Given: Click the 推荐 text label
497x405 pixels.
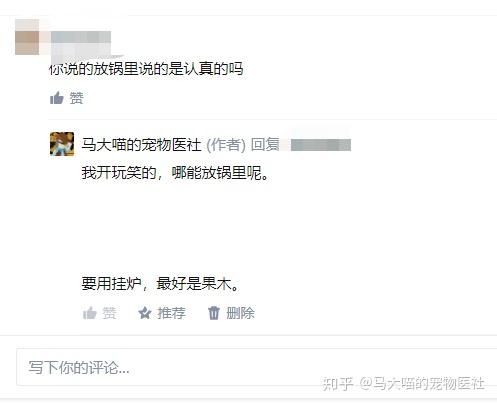Looking at the screenshot, I should (171, 313).
